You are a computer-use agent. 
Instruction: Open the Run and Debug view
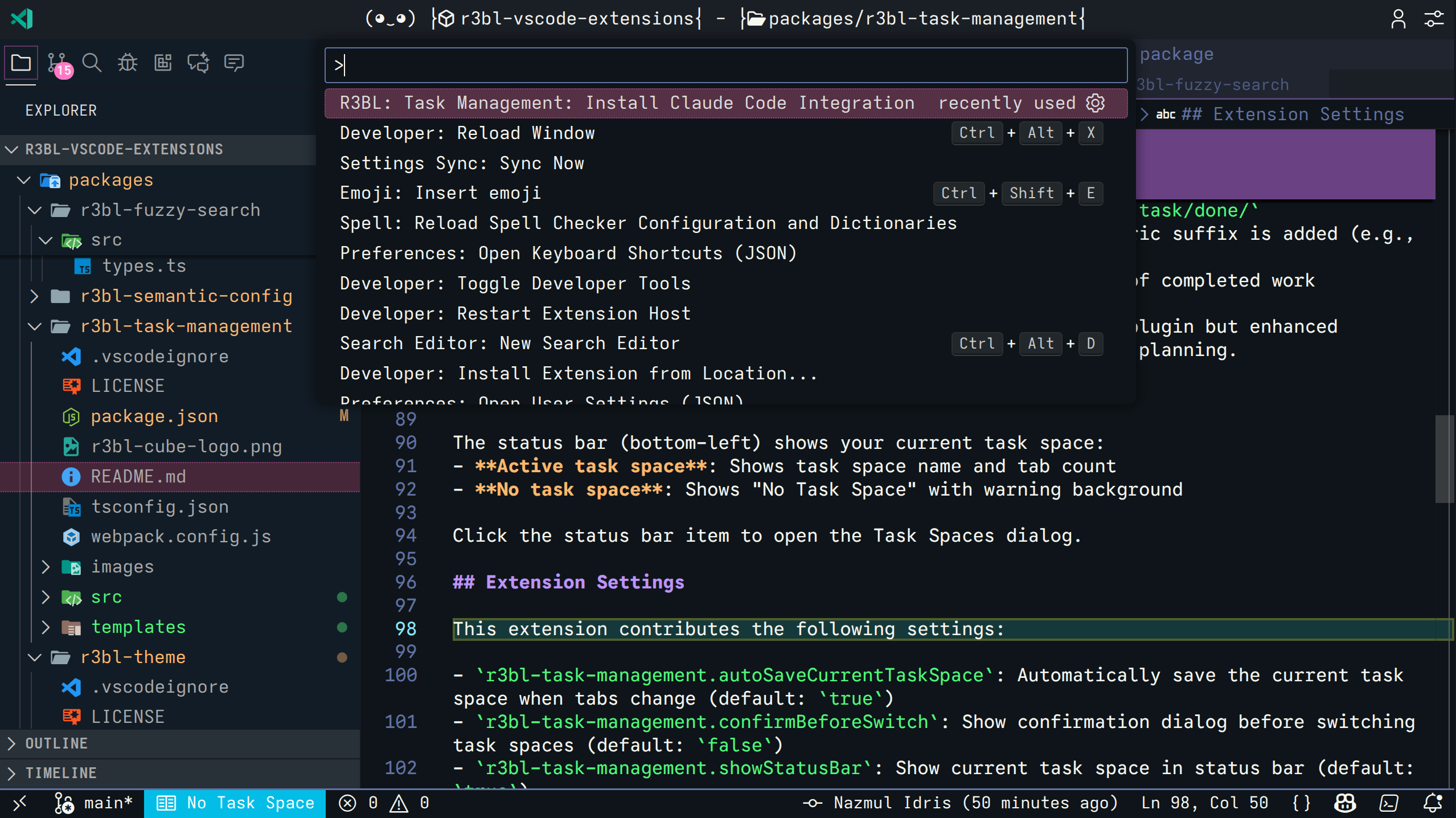[127, 63]
